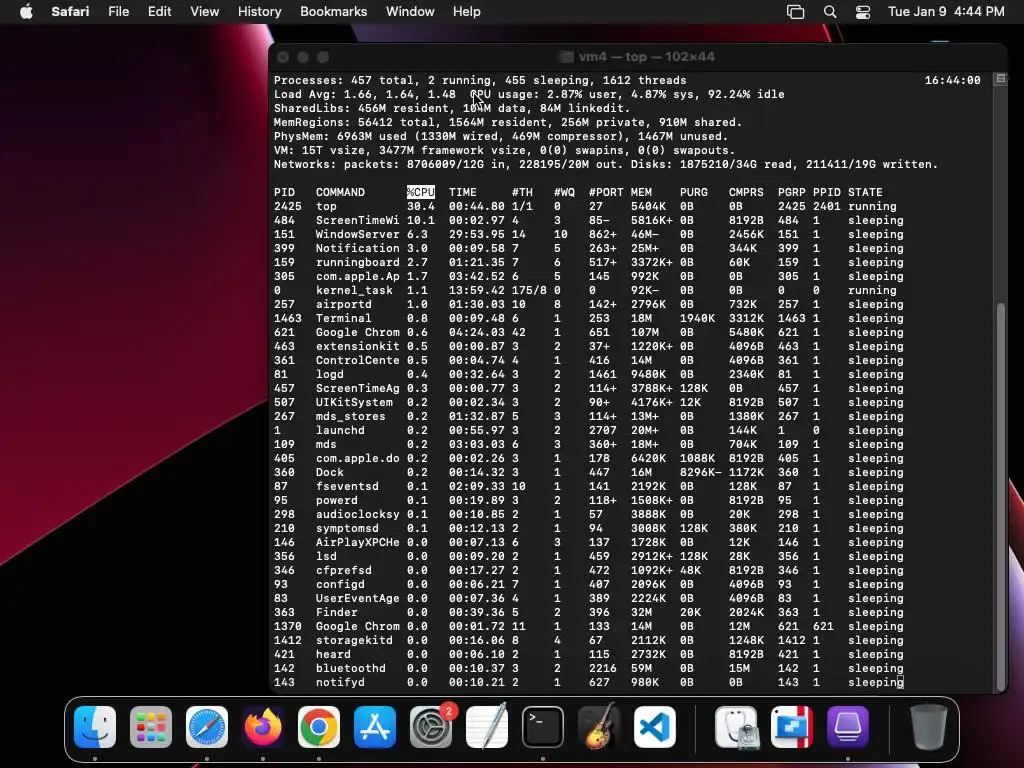Open the Window menu
The height and width of the screenshot is (768, 1024).
409,12
